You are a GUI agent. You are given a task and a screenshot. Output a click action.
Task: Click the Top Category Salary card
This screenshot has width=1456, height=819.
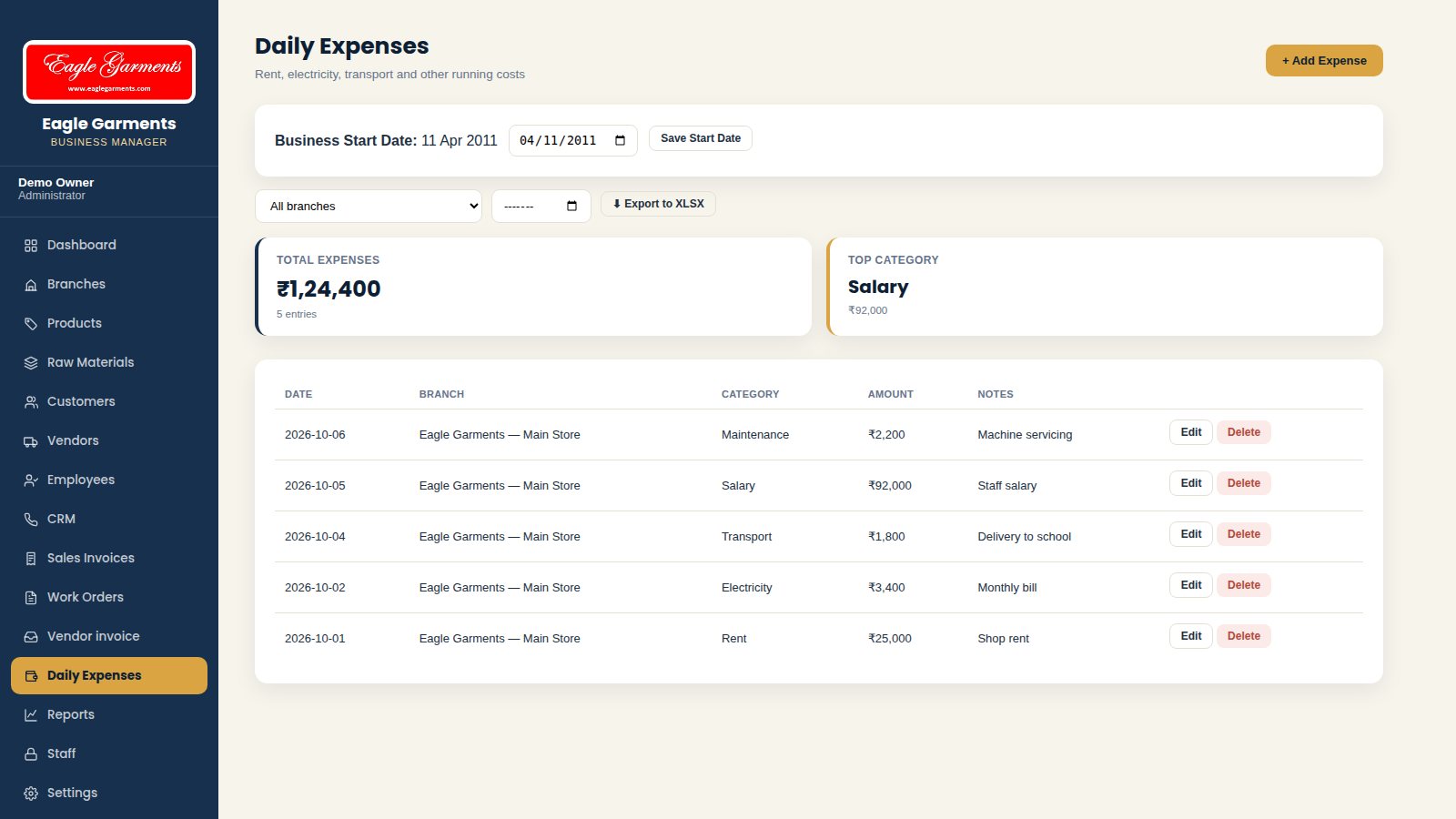tap(1105, 287)
